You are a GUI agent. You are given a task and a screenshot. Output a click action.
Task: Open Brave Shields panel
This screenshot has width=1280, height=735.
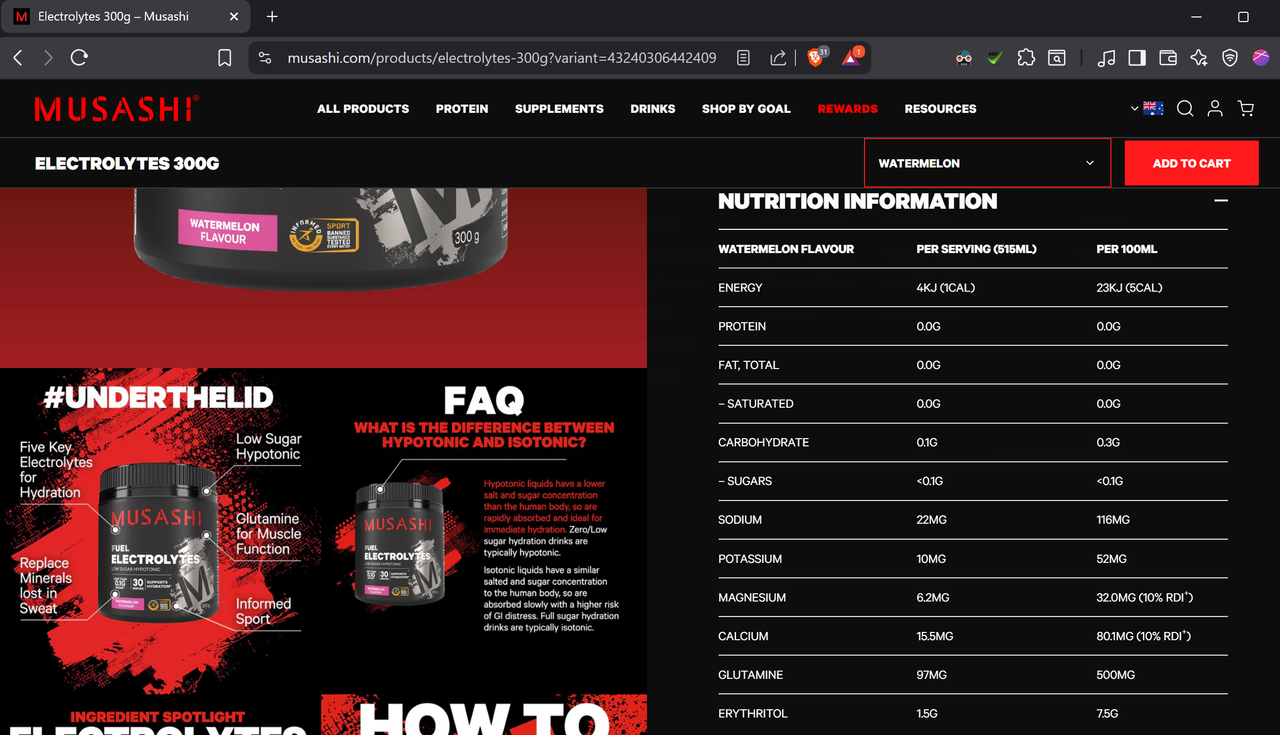pyautogui.click(x=817, y=57)
